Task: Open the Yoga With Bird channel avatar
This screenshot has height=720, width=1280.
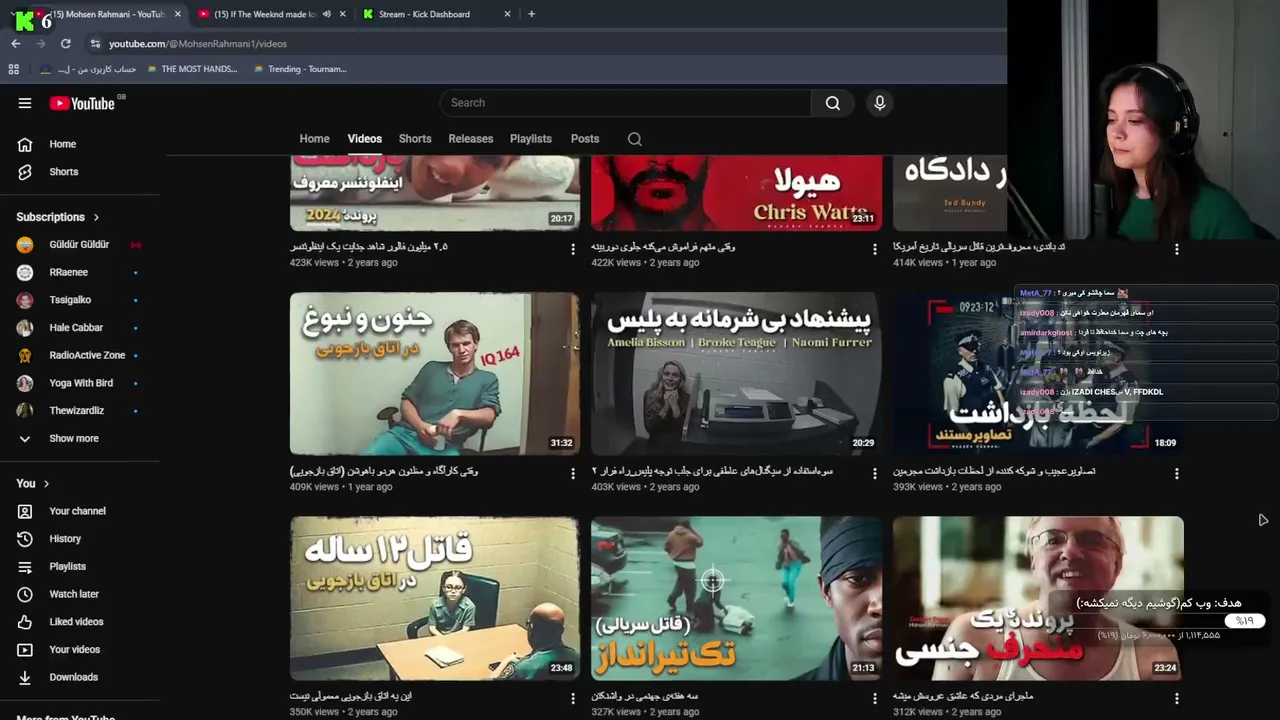Action: pyautogui.click(x=25, y=383)
